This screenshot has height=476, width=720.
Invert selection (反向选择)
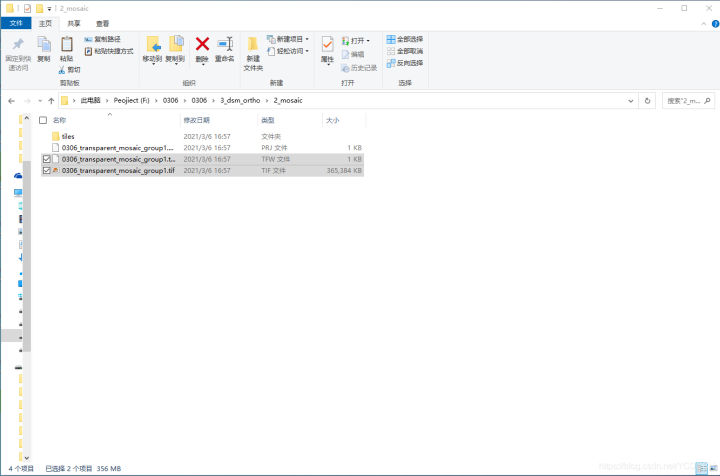(x=405, y=63)
